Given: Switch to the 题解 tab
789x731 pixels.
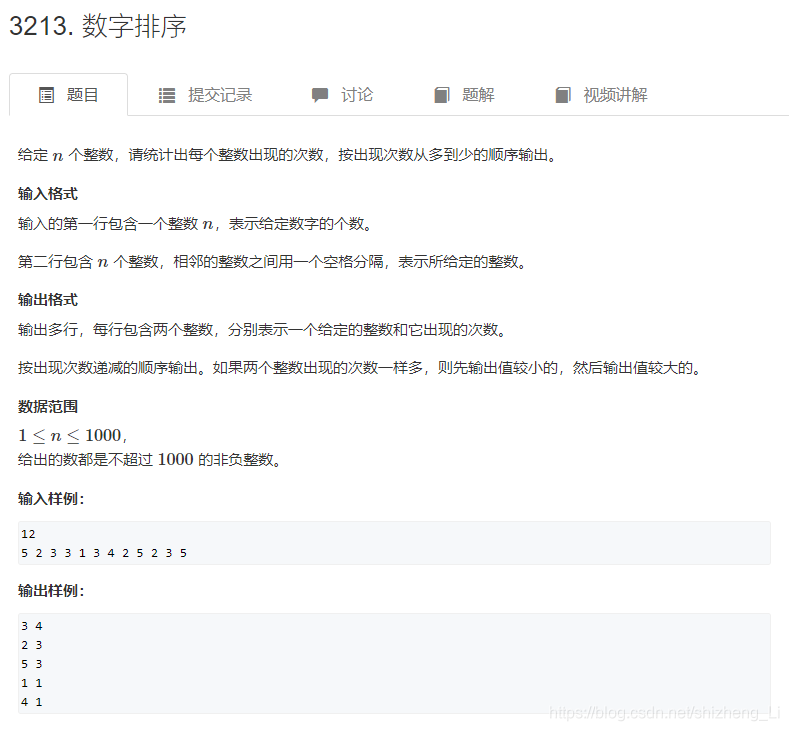Looking at the screenshot, I should (x=464, y=95).
